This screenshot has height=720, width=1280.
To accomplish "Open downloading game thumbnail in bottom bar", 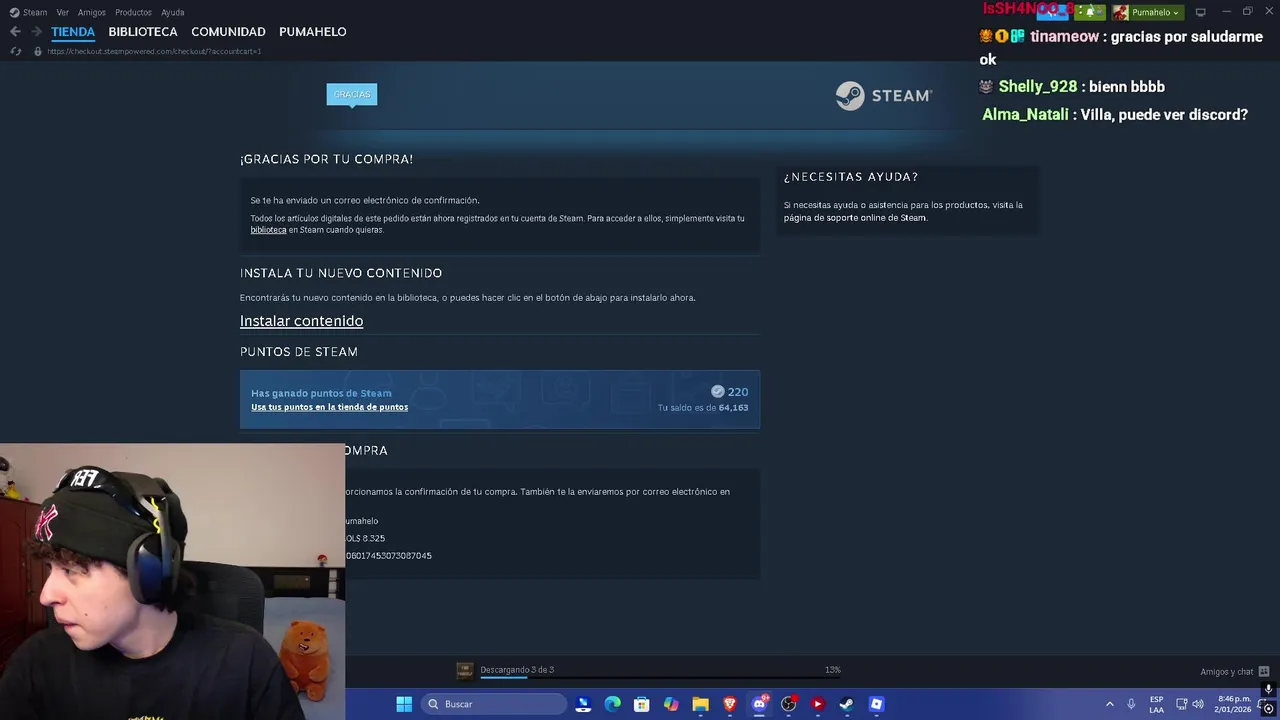I will click(465, 670).
